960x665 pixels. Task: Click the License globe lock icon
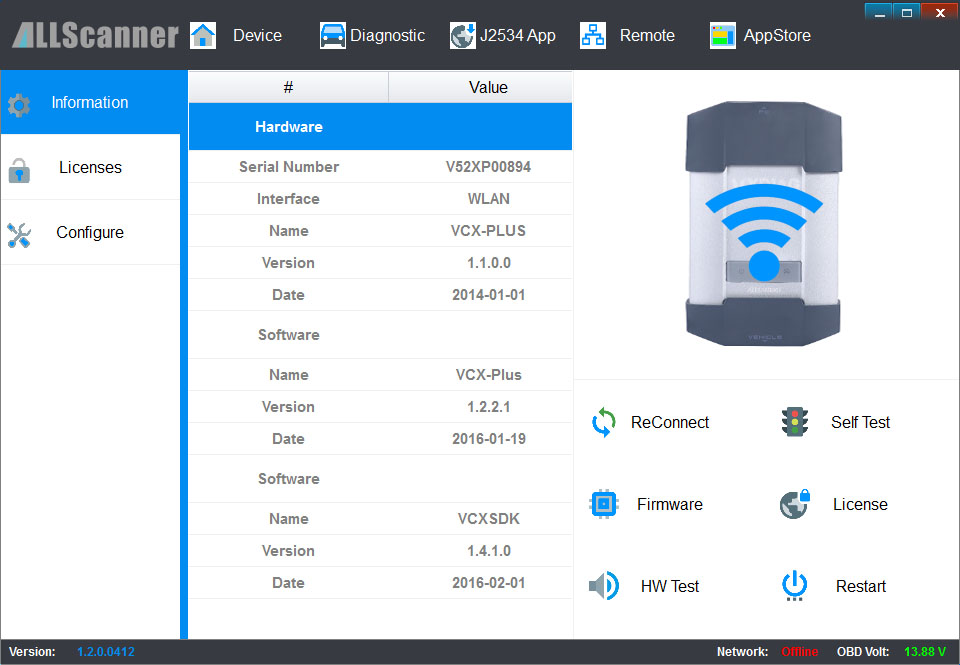pos(795,504)
